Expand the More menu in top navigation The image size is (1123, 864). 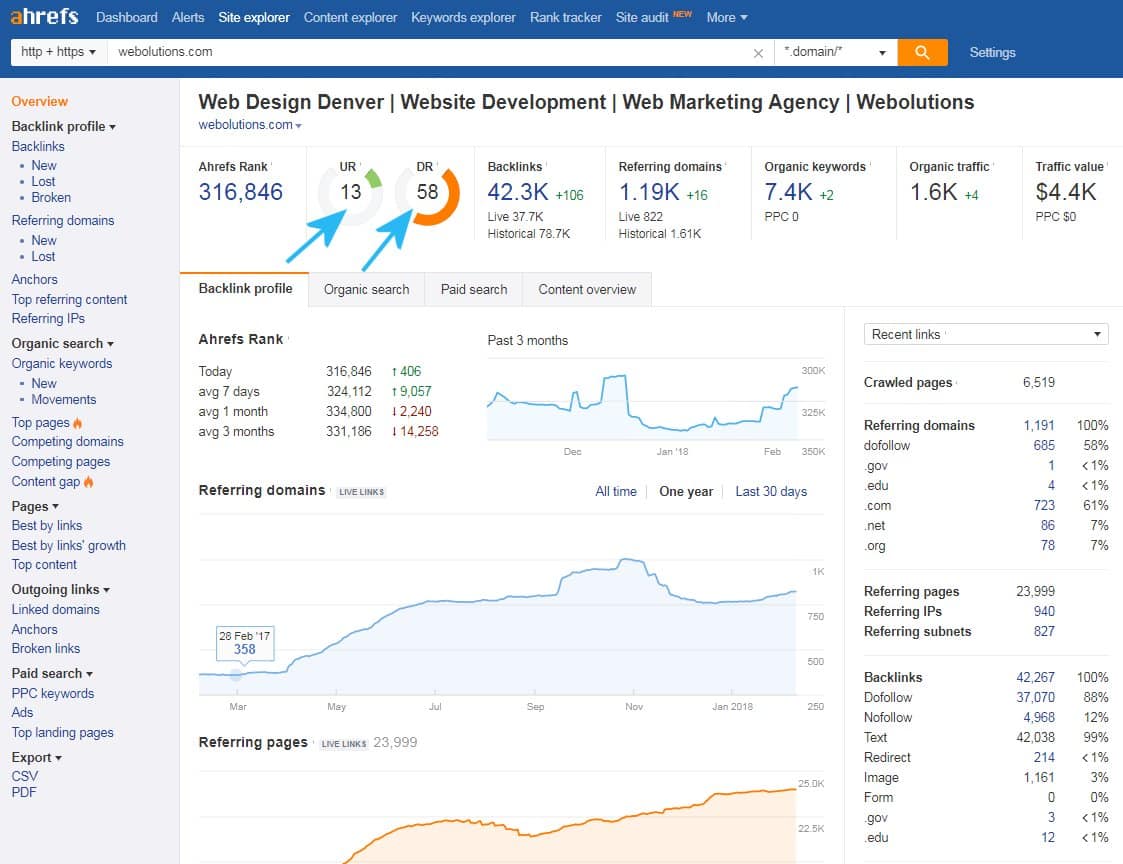coord(726,17)
